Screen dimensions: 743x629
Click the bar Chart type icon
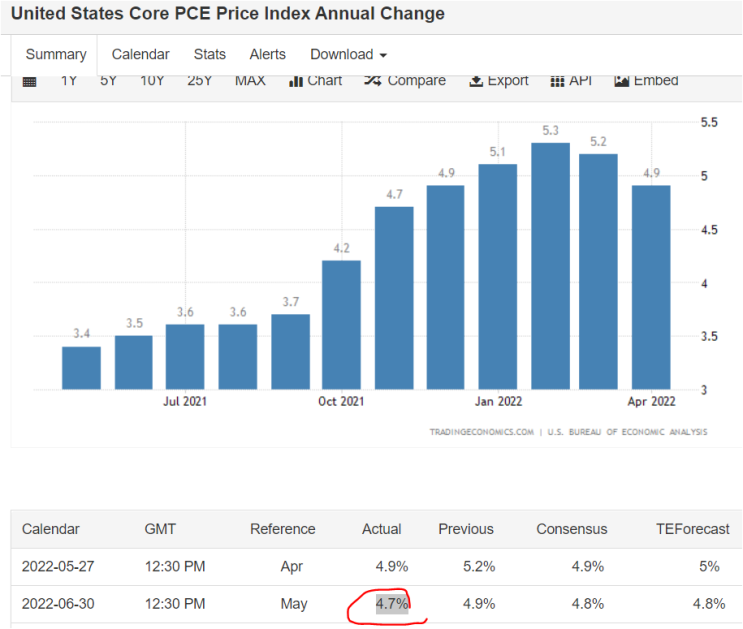point(295,82)
